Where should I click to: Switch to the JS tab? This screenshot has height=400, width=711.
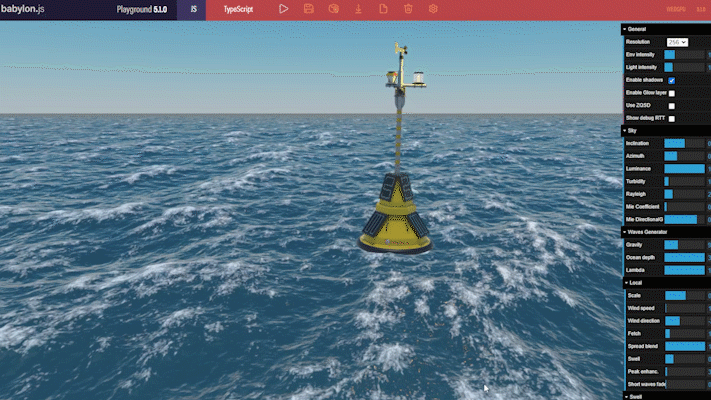pyautogui.click(x=192, y=9)
